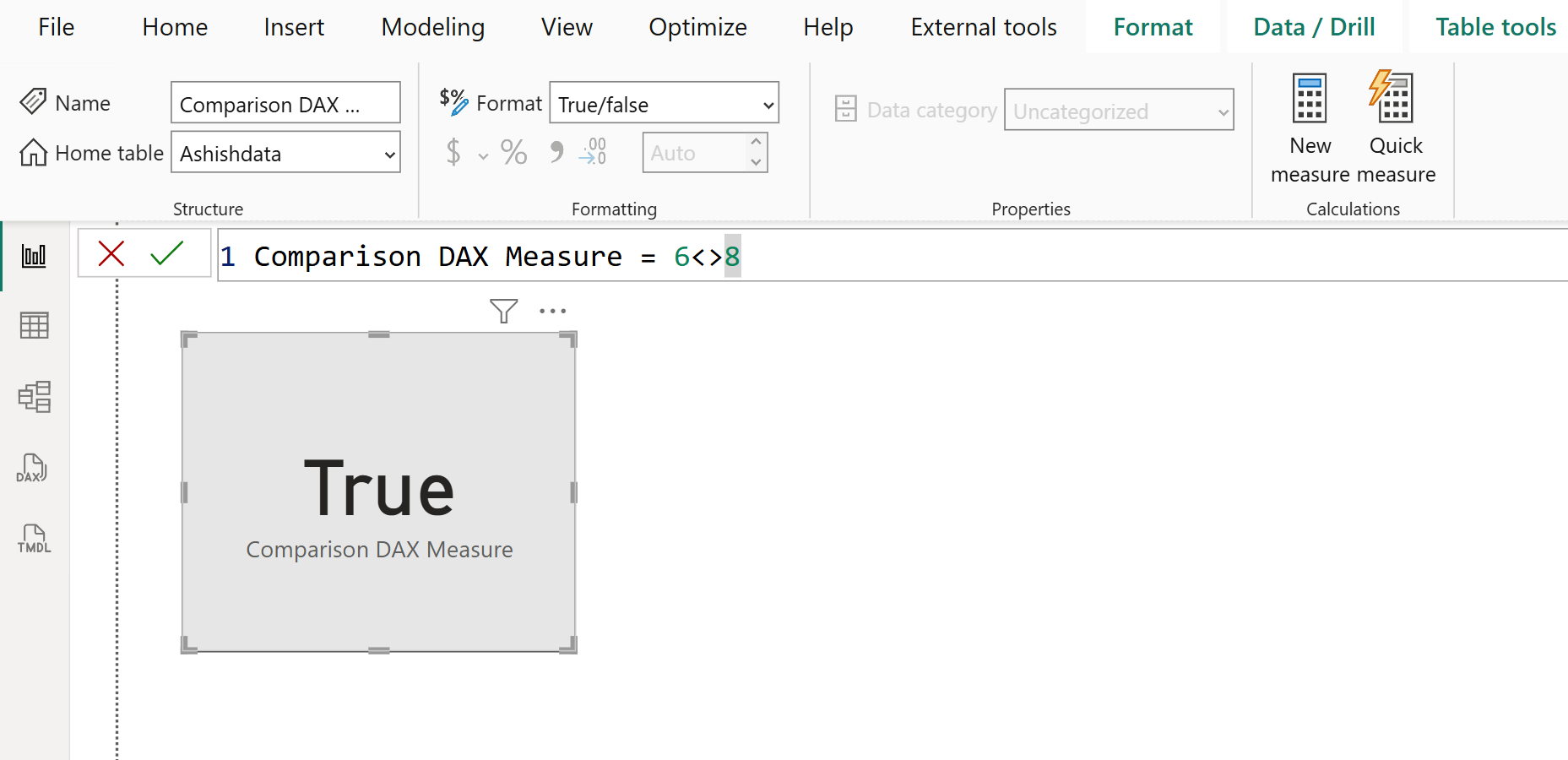The image size is (1568, 760).
Task: Create a Quick measure
Action: click(1393, 127)
